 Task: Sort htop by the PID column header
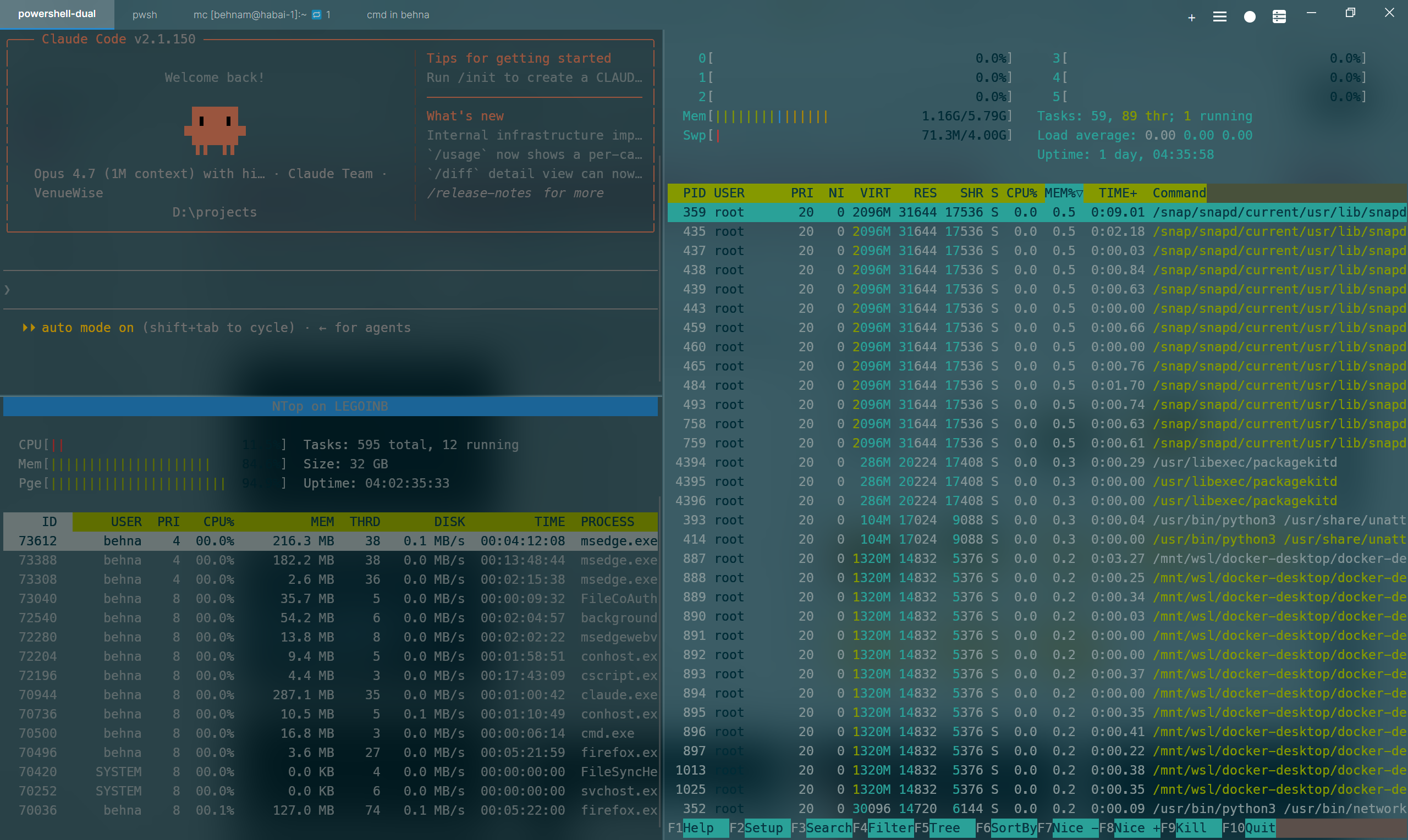pyautogui.click(x=694, y=193)
